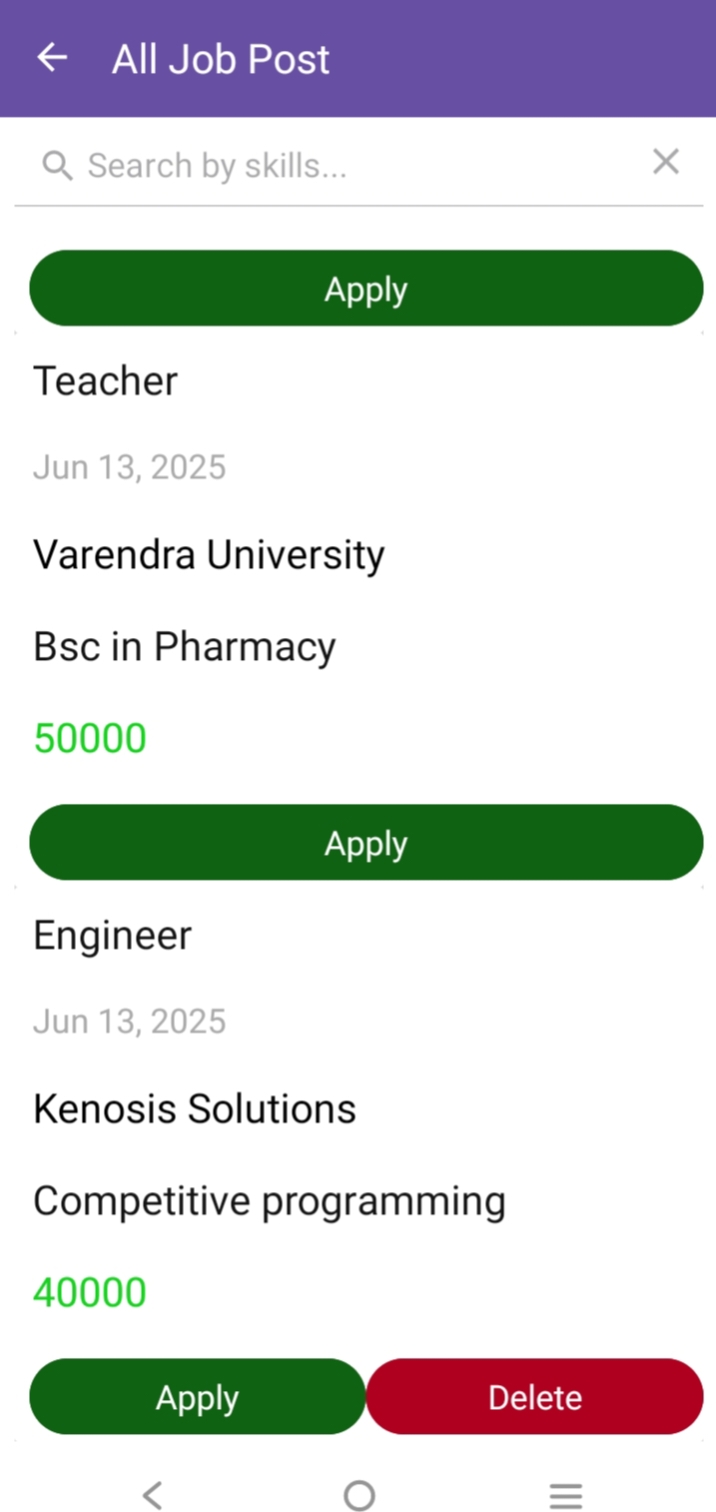This screenshot has height=1512, width=716.
Task: Focus the Search by skills field
Action: 358,165
